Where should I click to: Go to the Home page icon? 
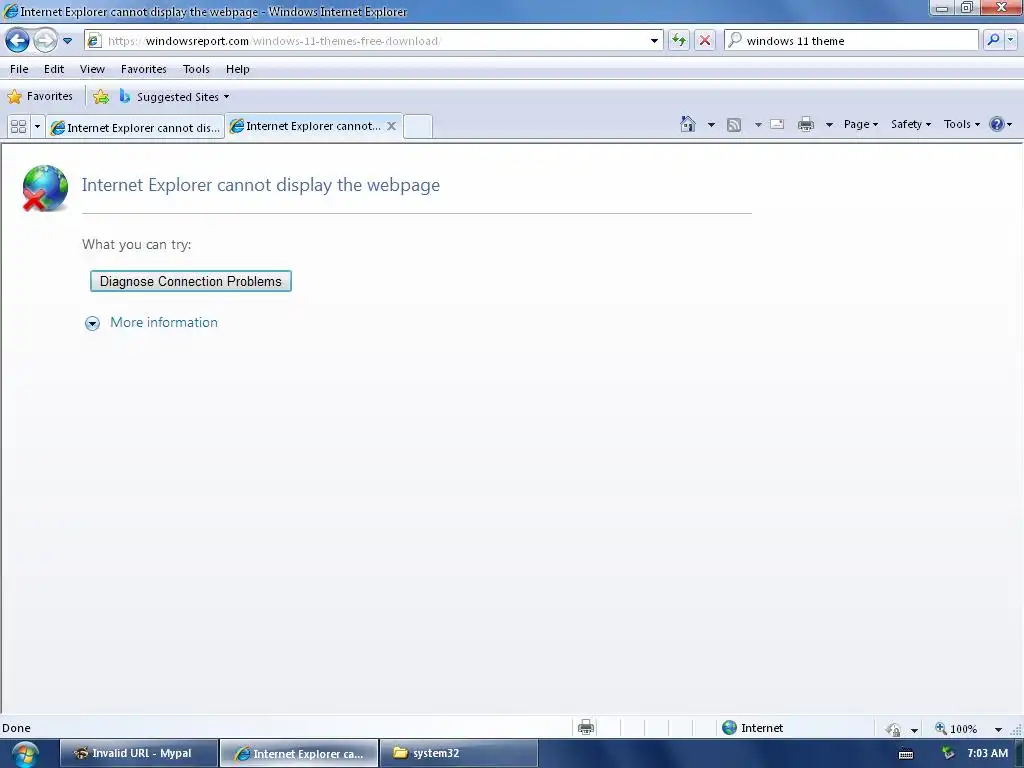click(688, 124)
